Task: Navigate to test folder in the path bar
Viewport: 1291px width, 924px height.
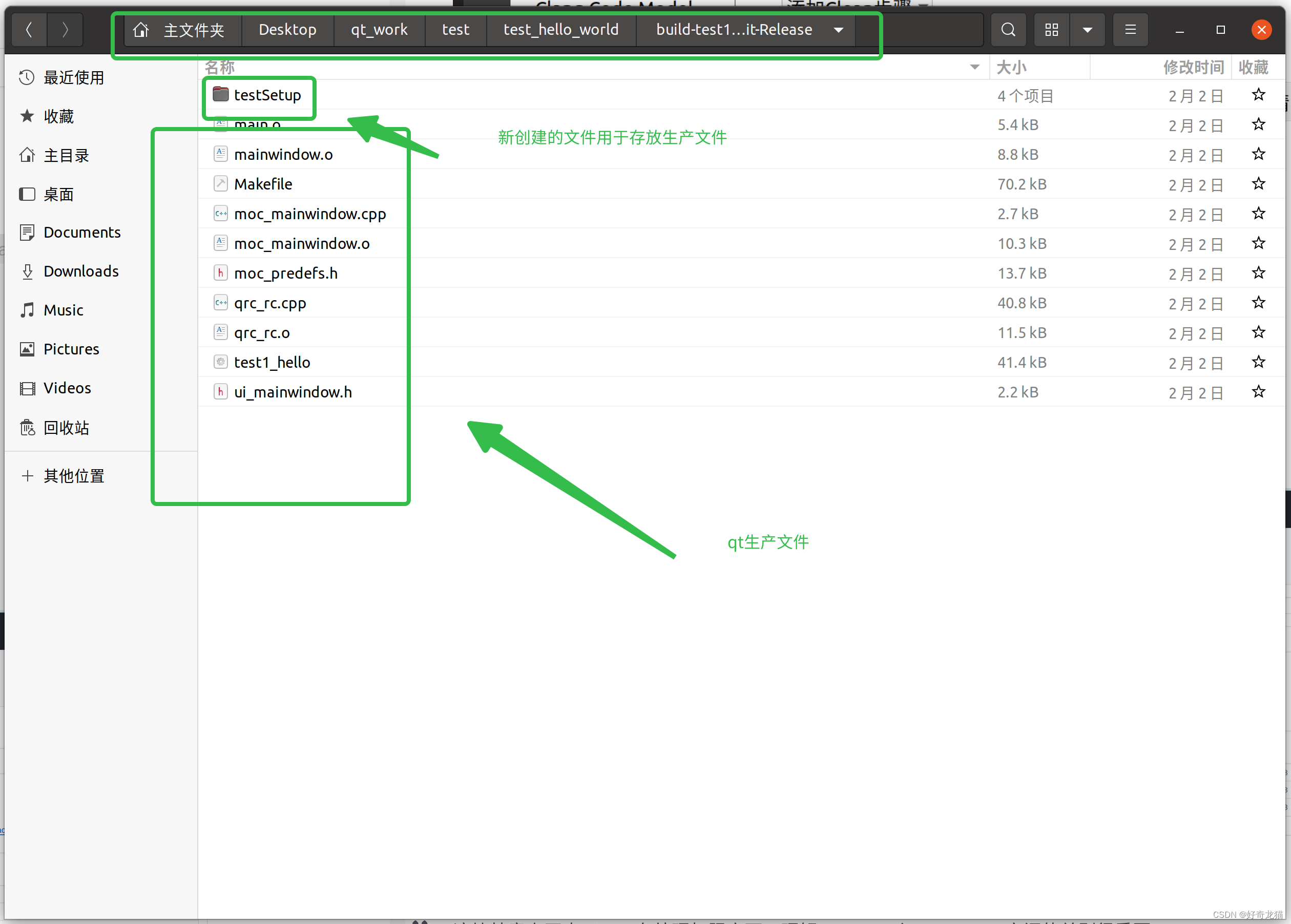Action: (456, 30)
